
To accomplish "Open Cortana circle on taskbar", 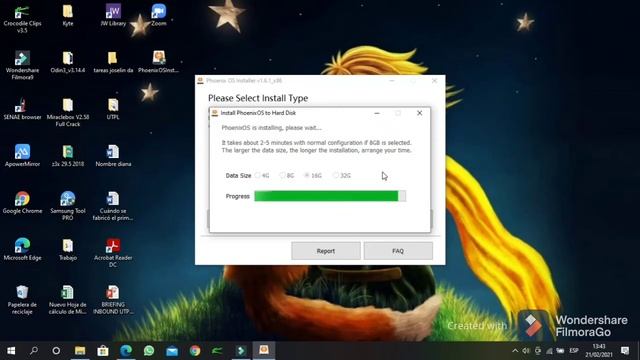I will 56,351.
